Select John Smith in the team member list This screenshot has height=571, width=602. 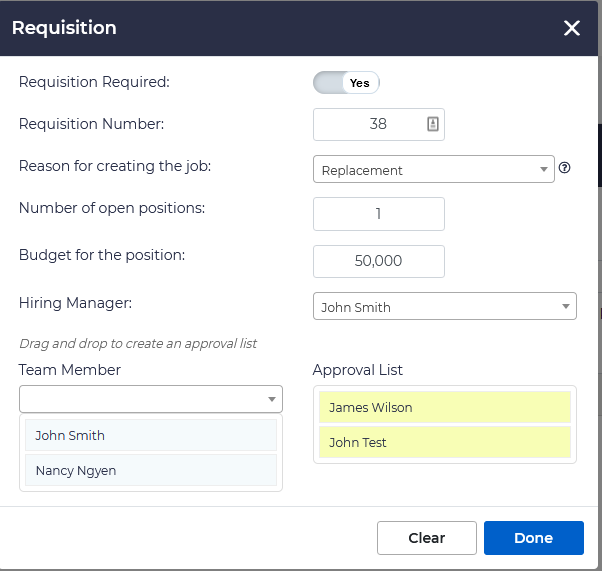click(150, 435)
